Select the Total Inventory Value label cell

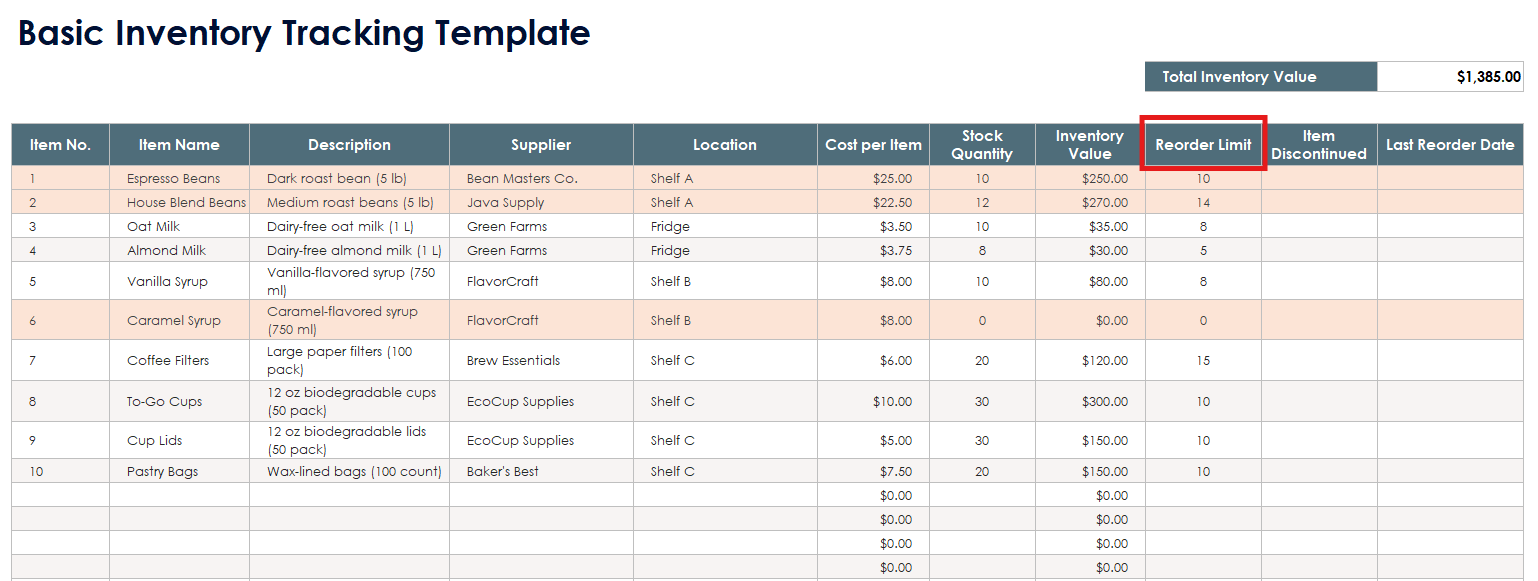pyautogui.click(x=1260, y=77)
